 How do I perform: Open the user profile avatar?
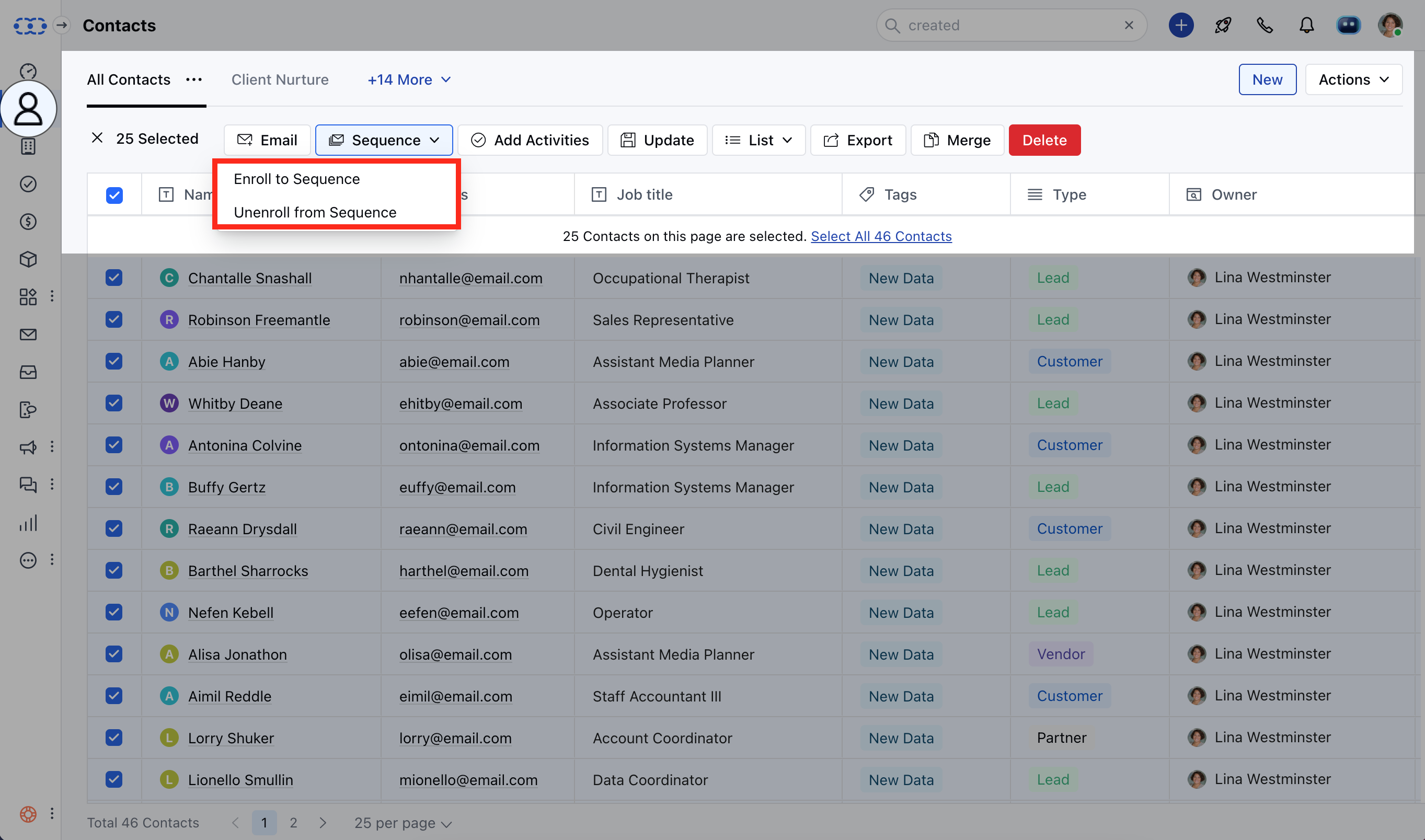[1390, 26]
